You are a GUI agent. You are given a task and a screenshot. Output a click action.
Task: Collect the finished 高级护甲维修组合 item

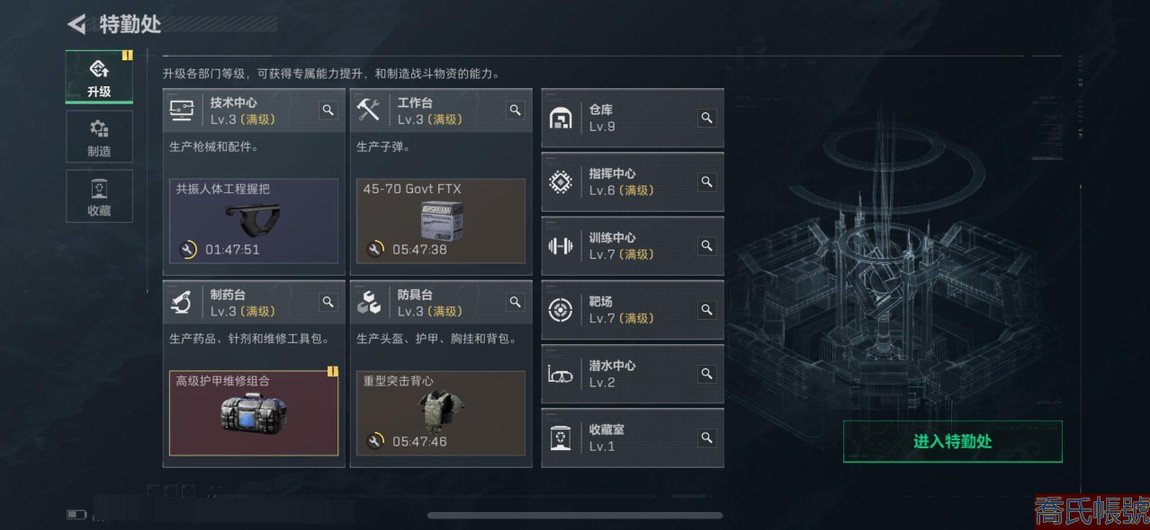coord(254,413)
